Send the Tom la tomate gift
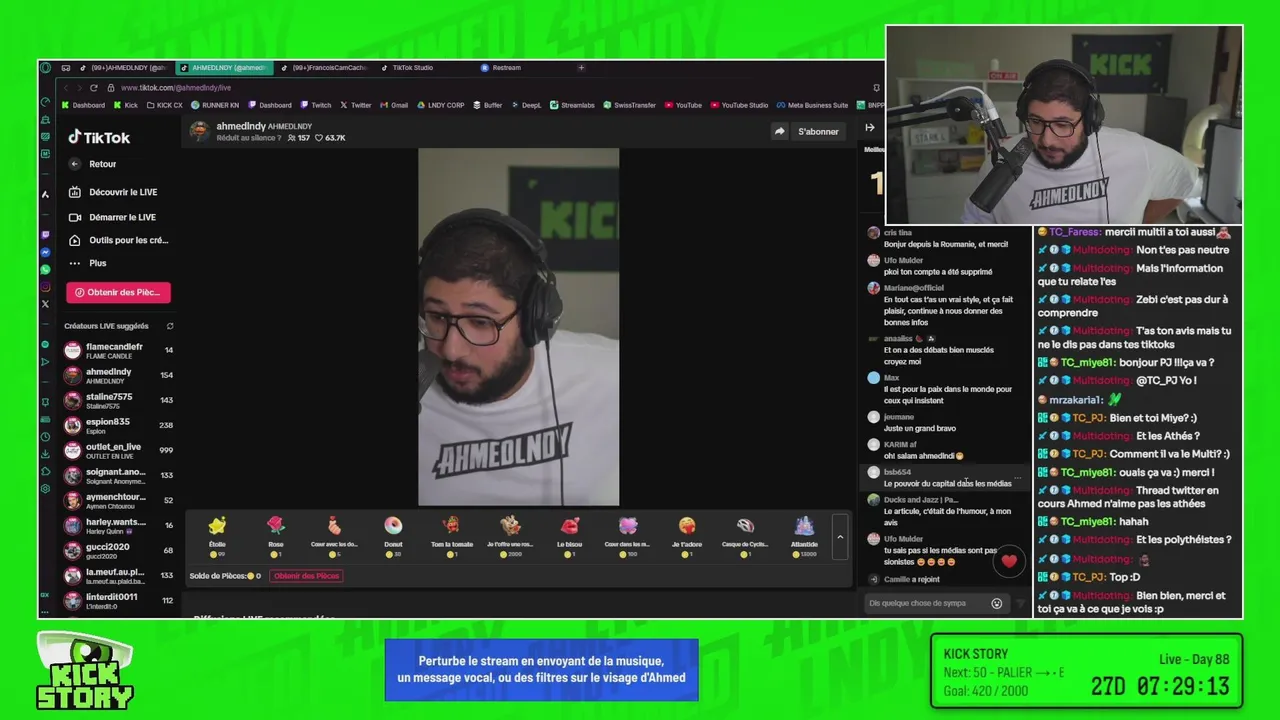Screen dimensions: 1280x720 452,535
